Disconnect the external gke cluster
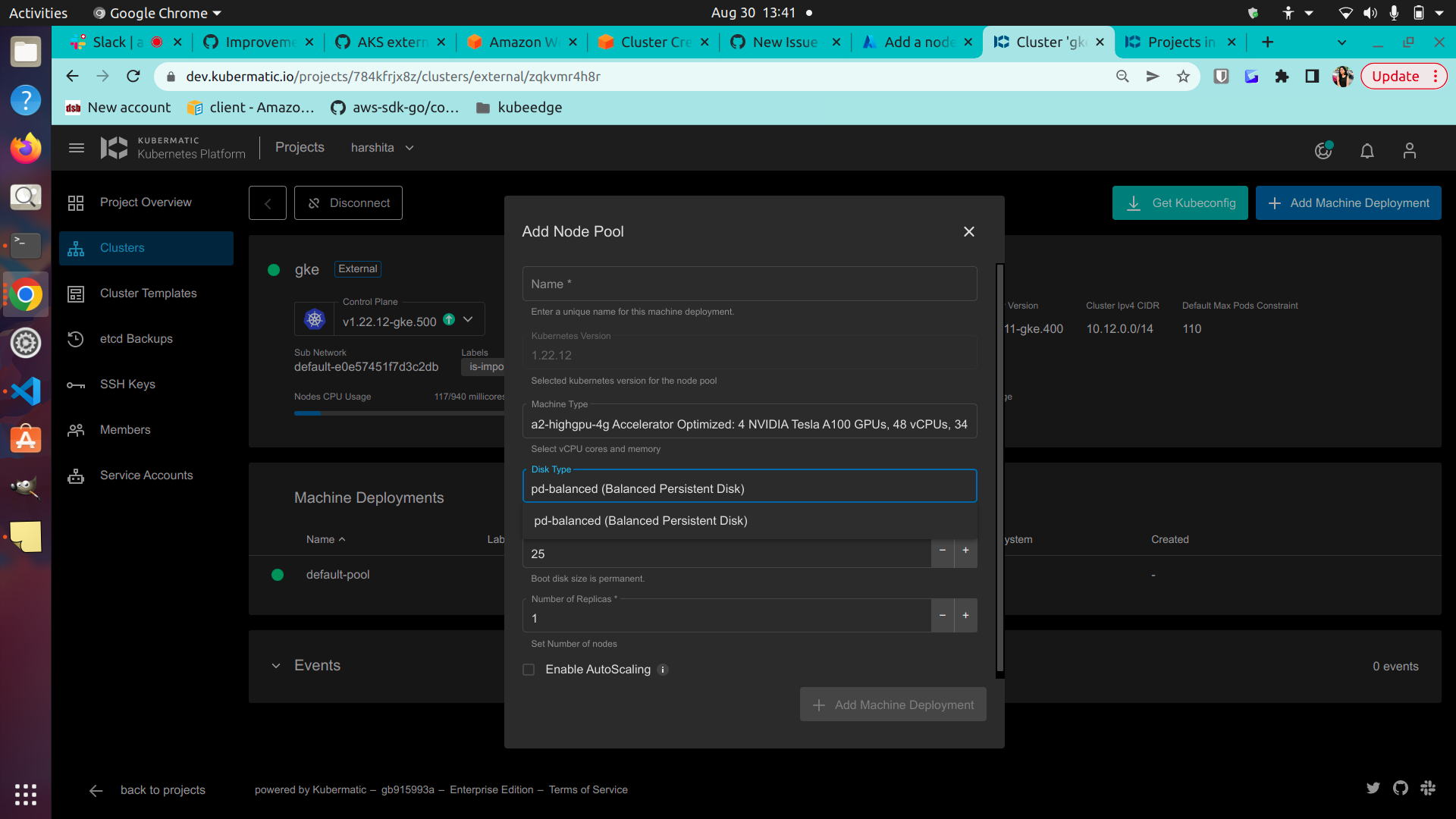This screenshot has width=1456, height=819. pos(348,202)
